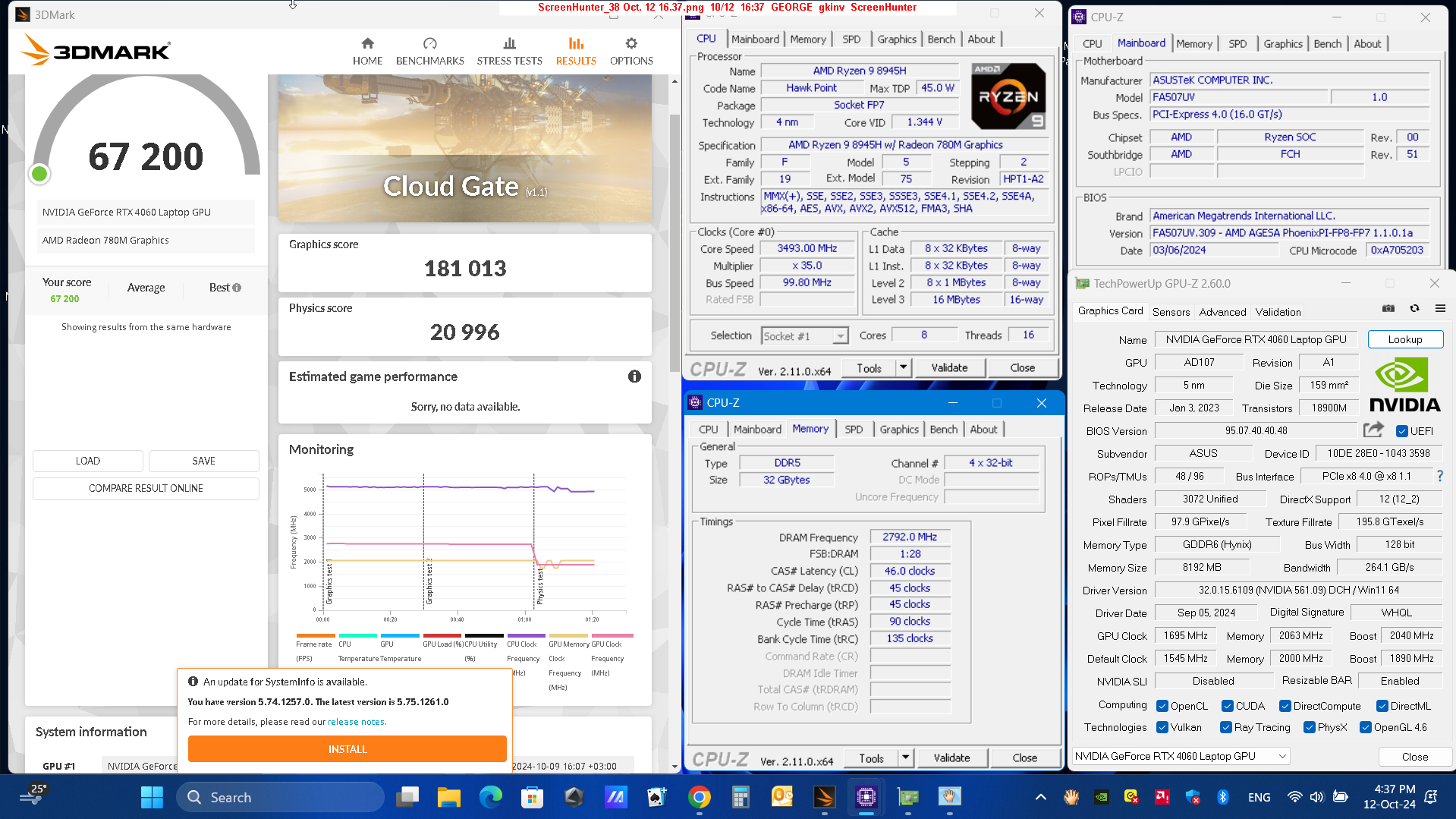Open Google Chrome from the taskbar
Image resolution: width=1456 pixels, height=819 pixels.
(699, 797)
